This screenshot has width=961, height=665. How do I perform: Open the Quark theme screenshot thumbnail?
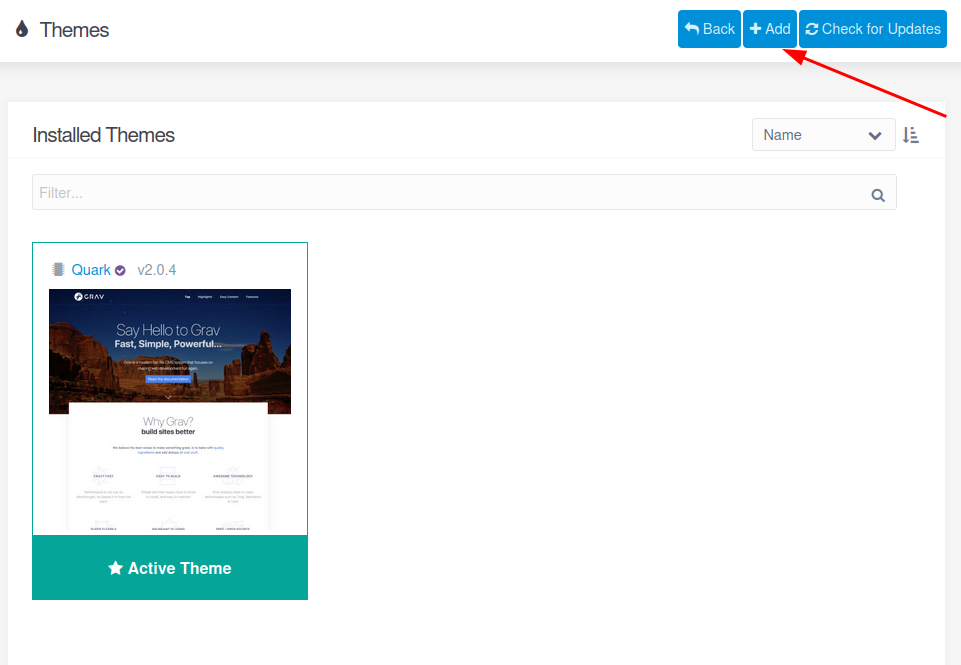point(170,410)
